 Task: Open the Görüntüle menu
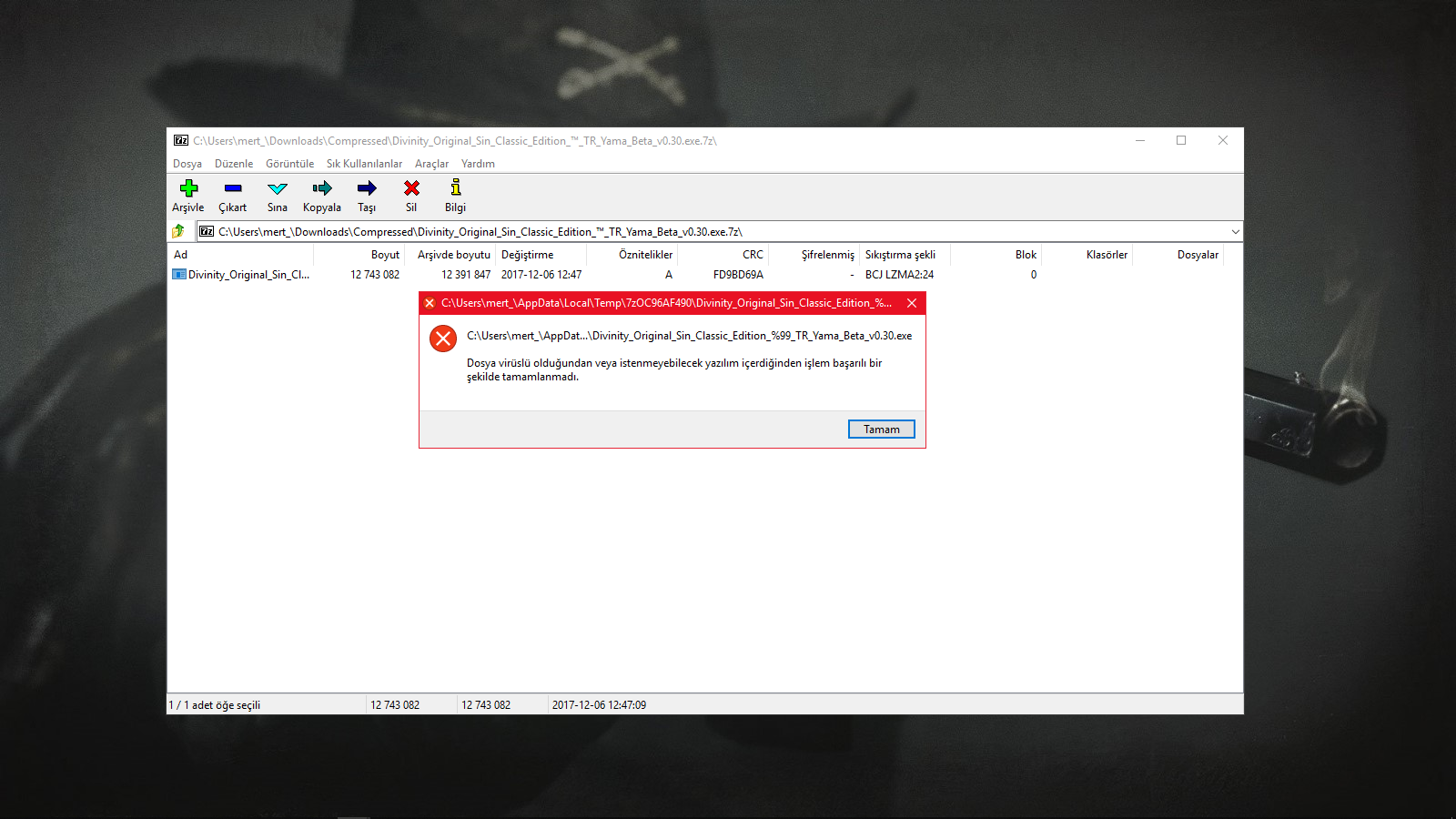pyautogui.click(x=289, y=164)
